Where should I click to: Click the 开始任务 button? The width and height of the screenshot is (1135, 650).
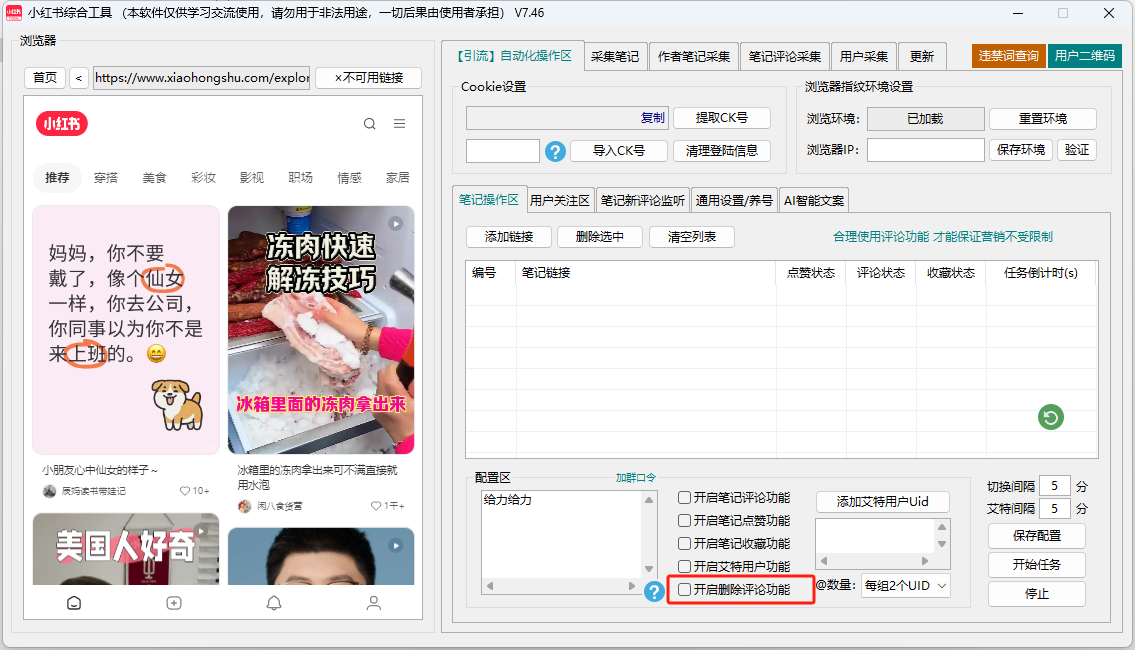coord(1037,565)
